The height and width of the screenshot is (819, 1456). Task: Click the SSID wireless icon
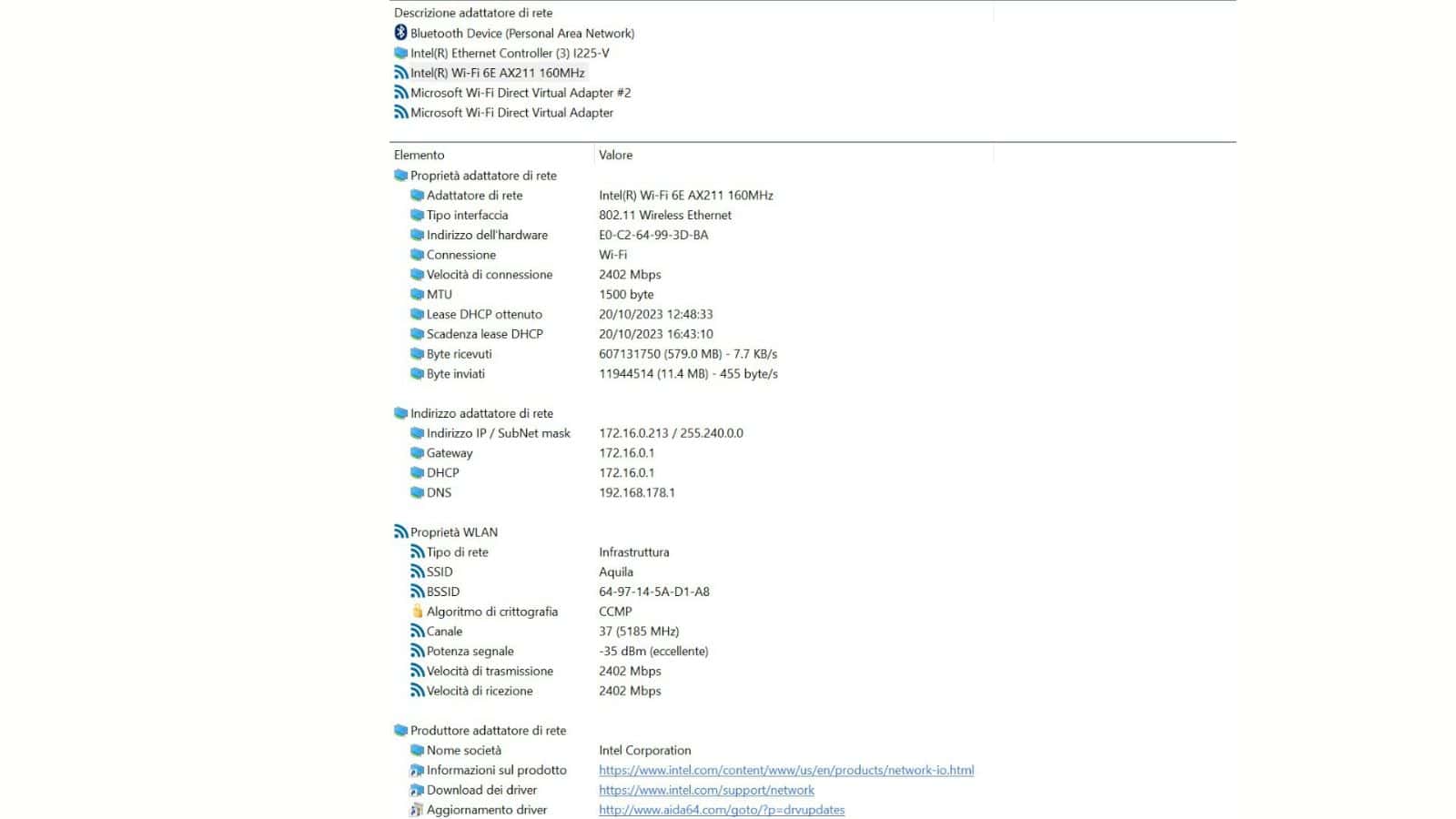[417, 571]
